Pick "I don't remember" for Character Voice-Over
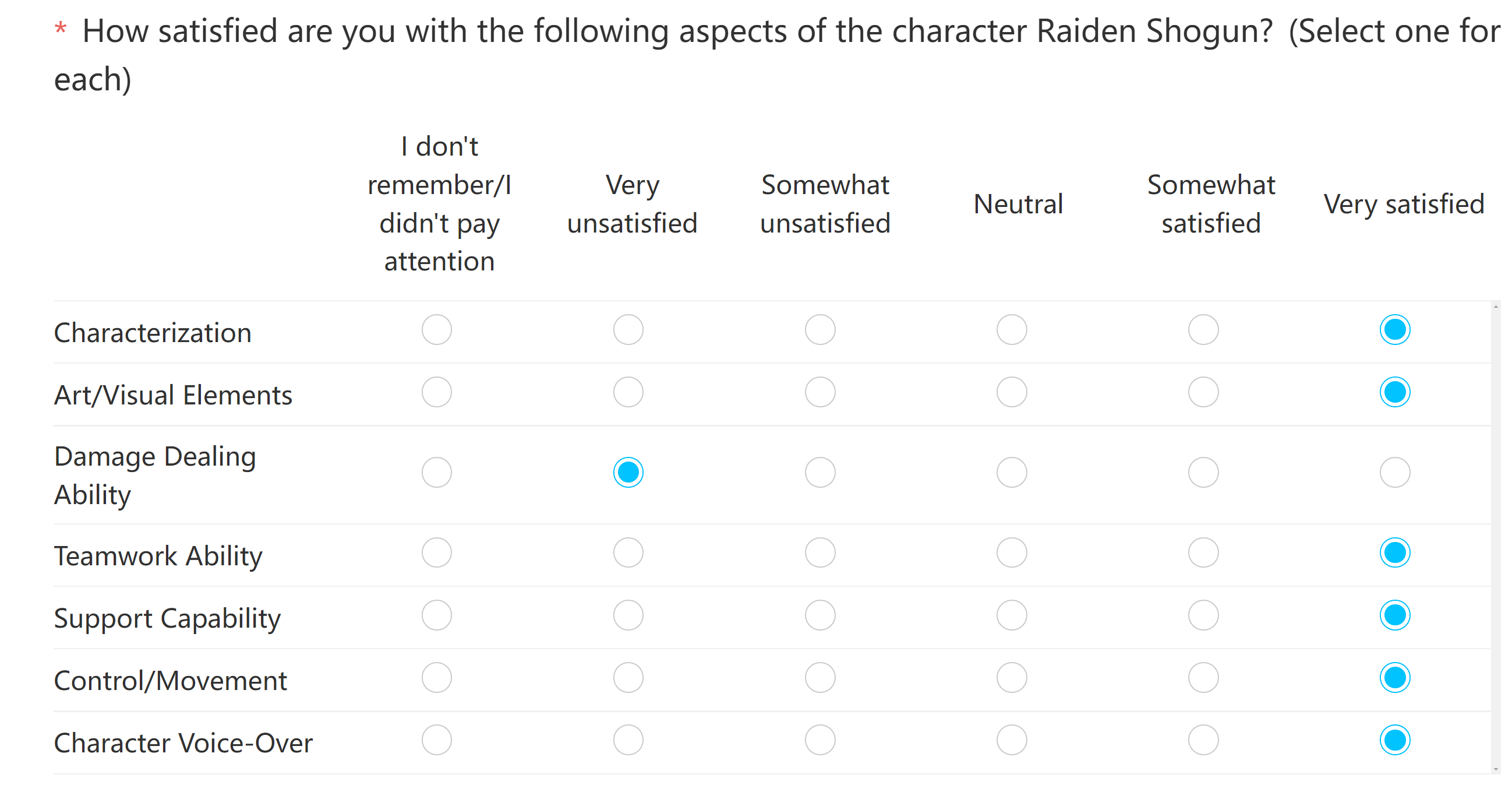 tap(437, 740)
